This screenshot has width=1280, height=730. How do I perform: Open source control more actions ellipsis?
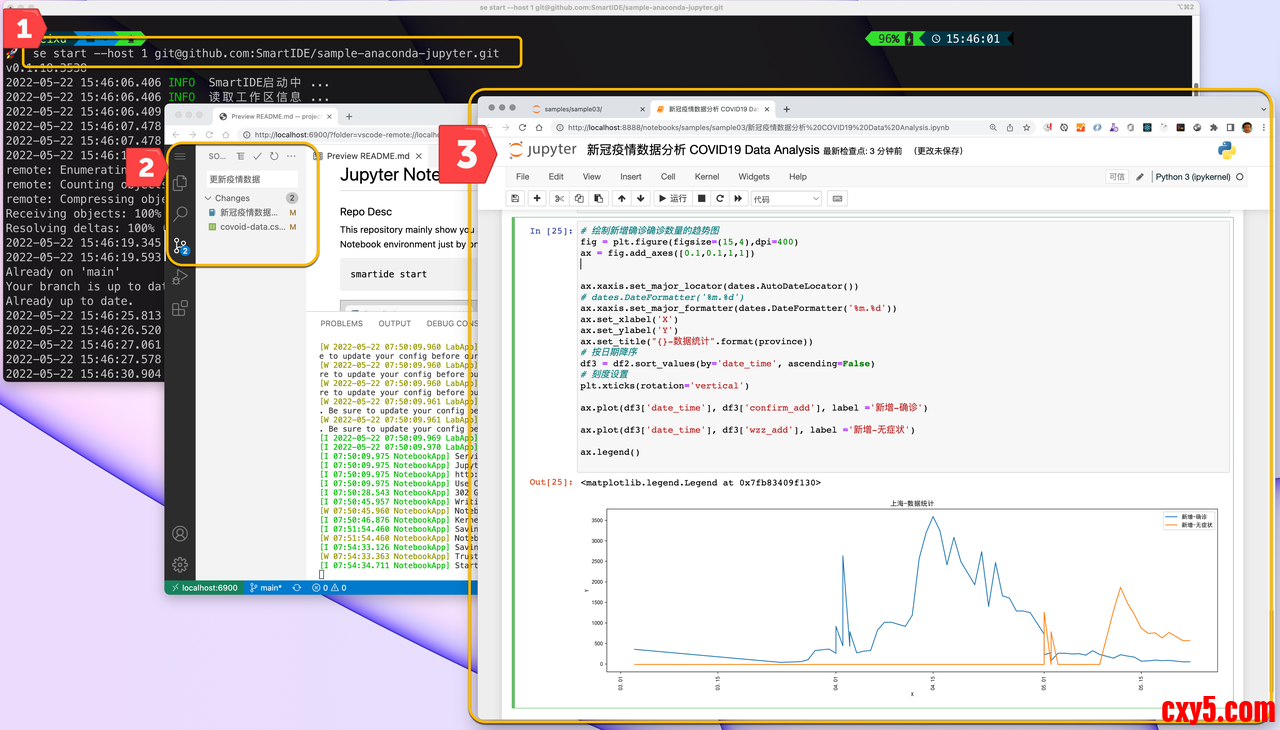[x=291, y=156]
